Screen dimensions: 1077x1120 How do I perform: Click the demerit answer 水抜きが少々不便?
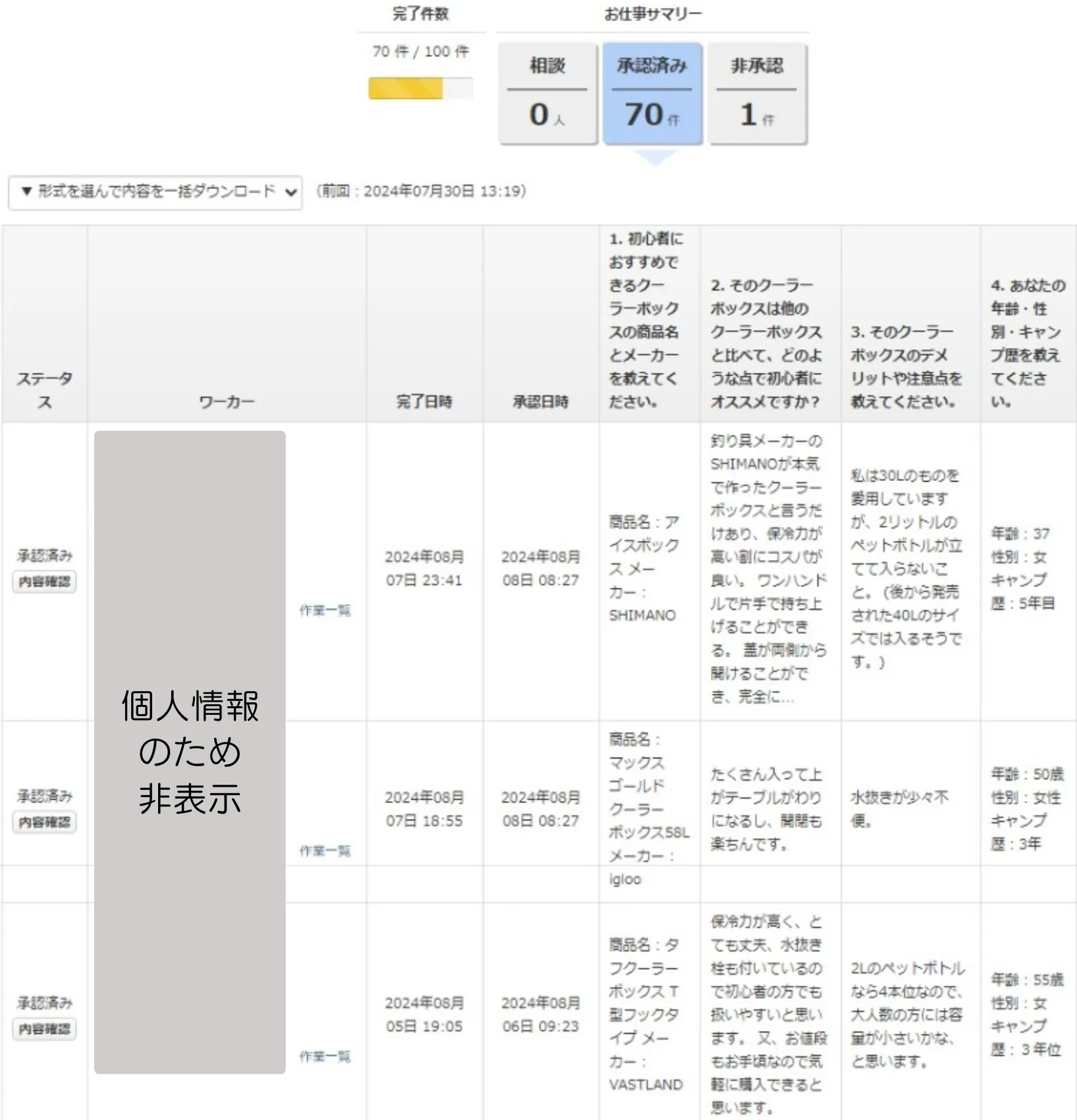pyautogui.click(x=900, y=809)
